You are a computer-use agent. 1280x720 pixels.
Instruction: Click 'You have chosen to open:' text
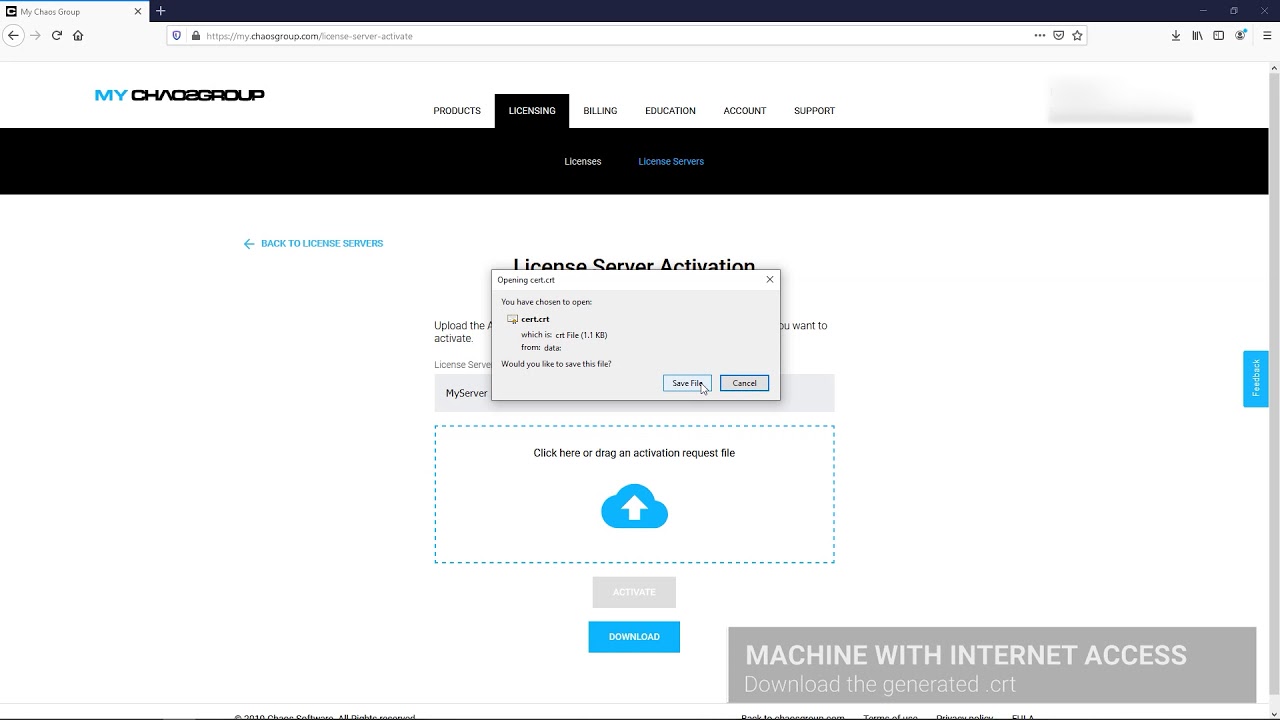(546, 302)
